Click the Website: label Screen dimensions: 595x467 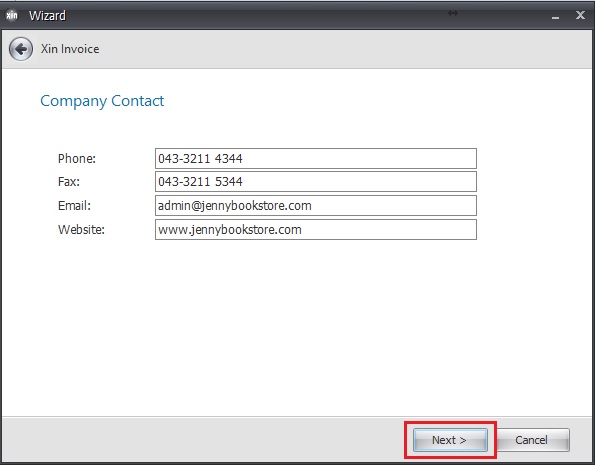[x=81, y=230]
